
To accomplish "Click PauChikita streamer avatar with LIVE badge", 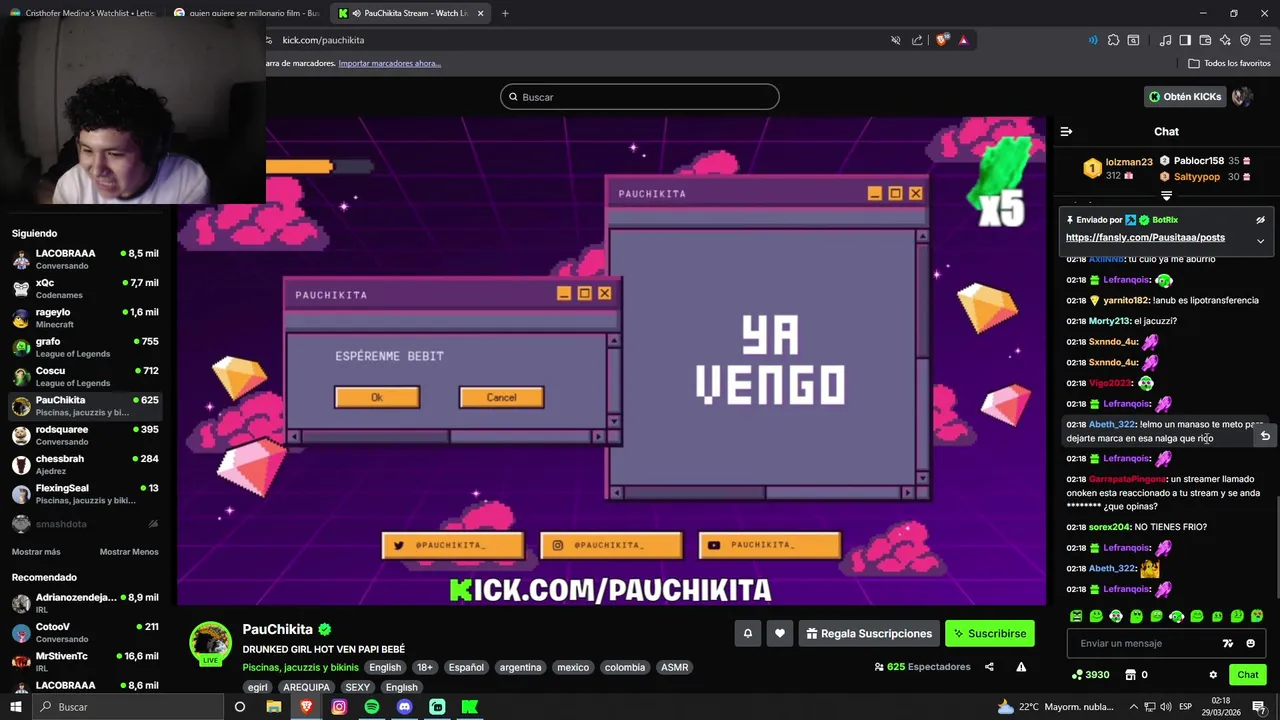I will (211, 643).
